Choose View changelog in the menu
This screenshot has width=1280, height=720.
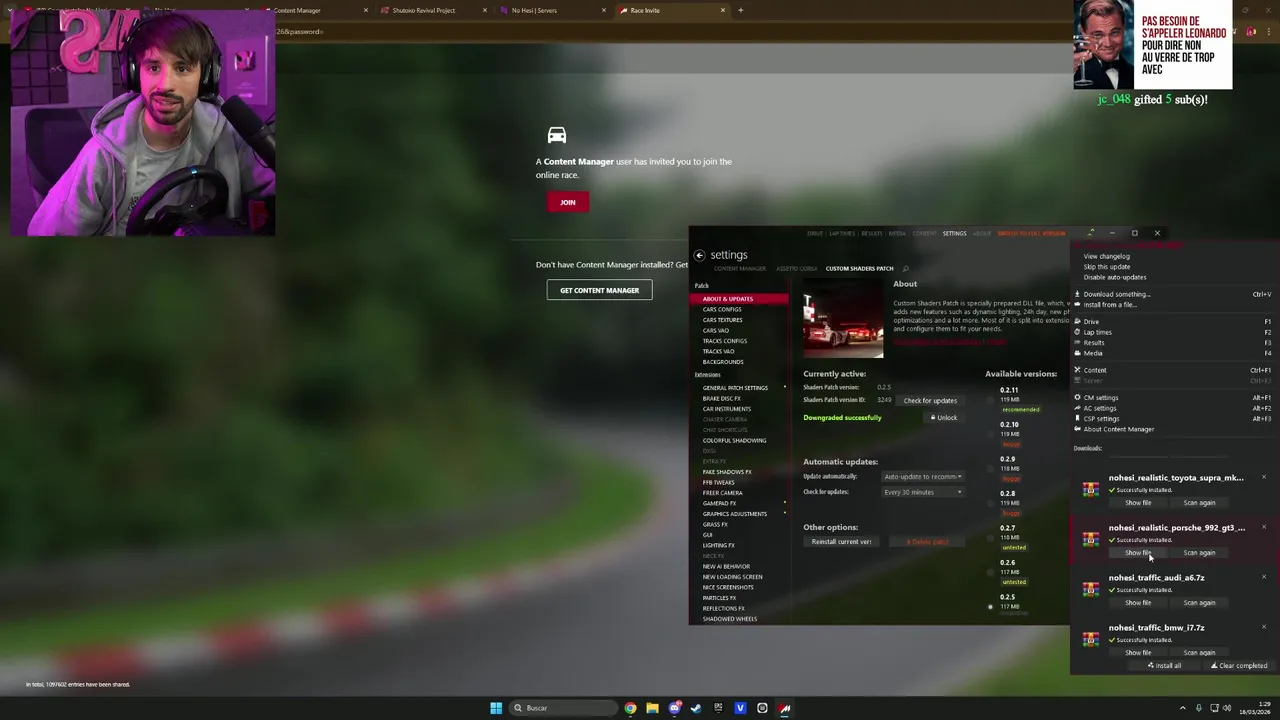pos(1106,256)
